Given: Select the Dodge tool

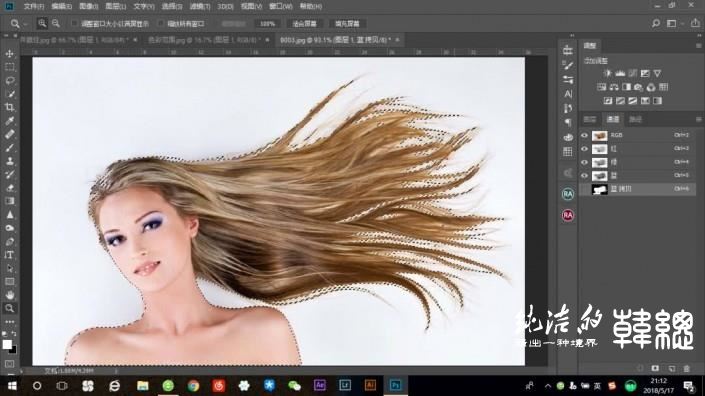Looking at the screenshot, I should pos(9,228).
